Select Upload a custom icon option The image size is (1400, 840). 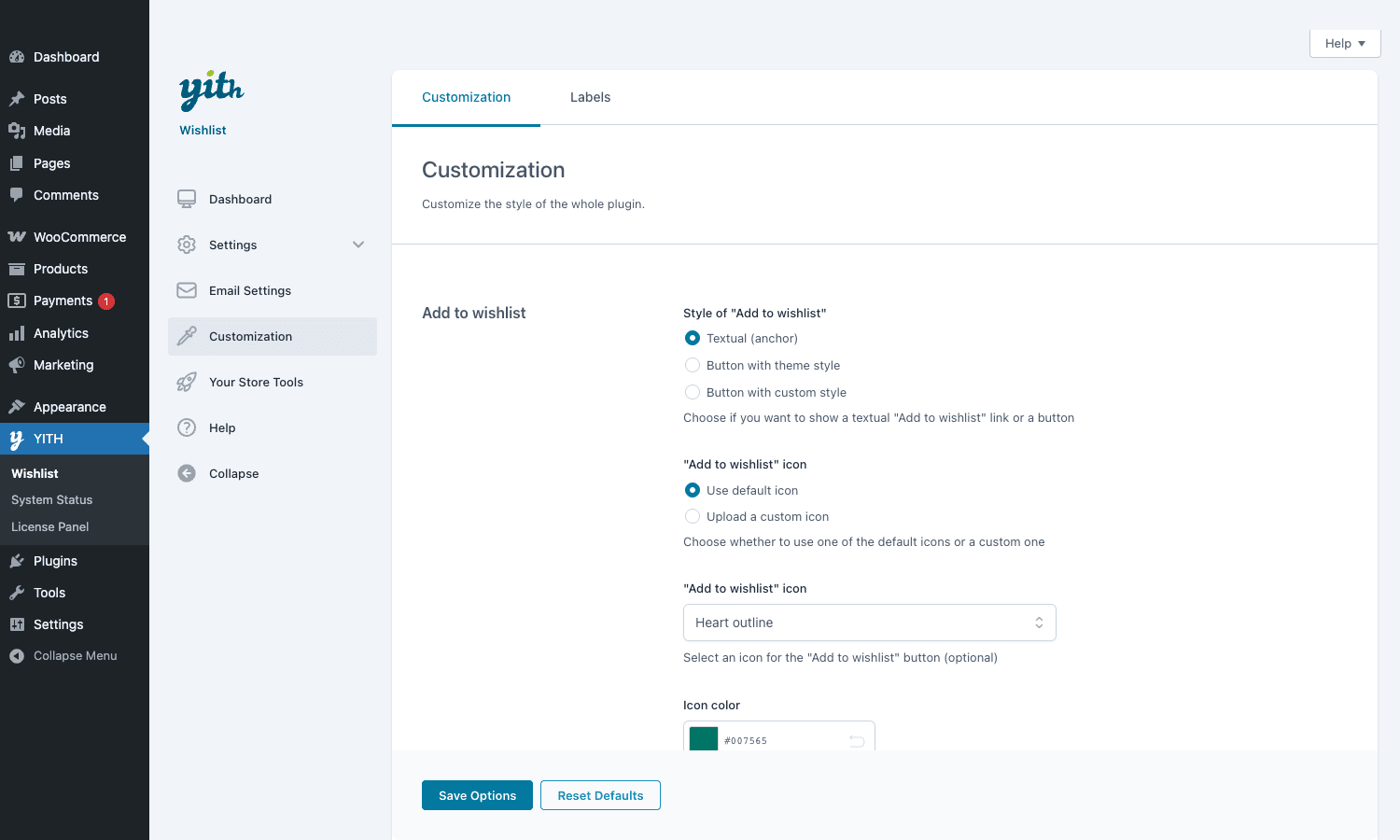(x=693, y=516)
